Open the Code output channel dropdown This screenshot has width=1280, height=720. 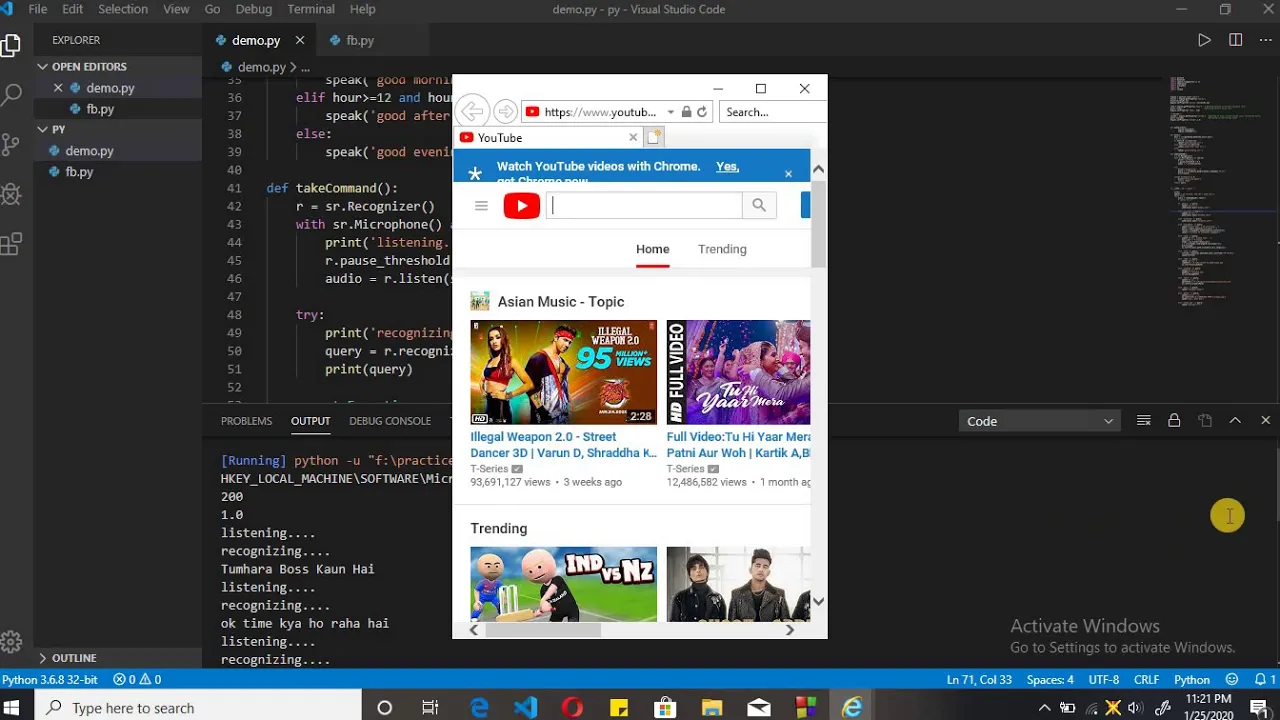click(x=1040, y=421)
